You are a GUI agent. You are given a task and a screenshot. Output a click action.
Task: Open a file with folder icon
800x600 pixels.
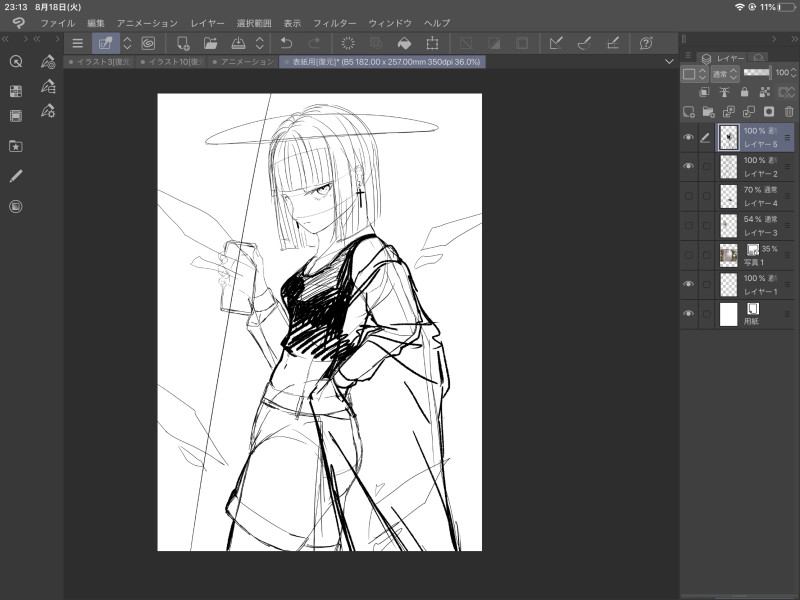(x=210, y=43)
